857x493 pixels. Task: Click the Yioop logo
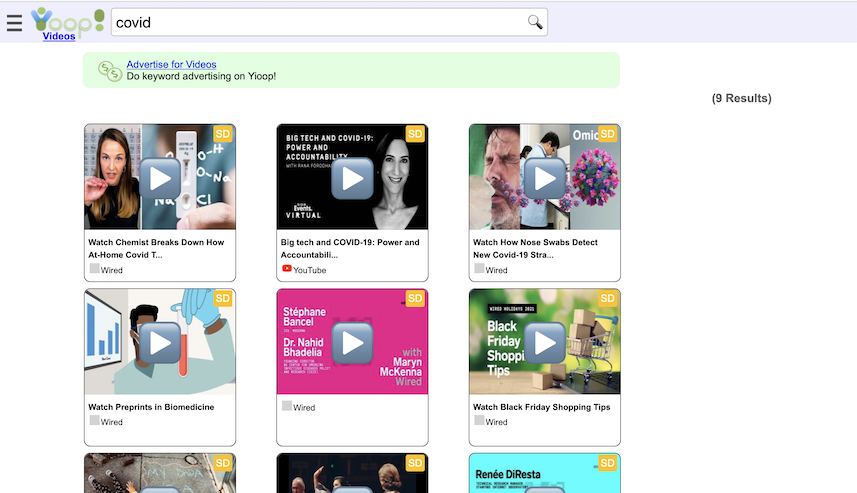(67, 21)
